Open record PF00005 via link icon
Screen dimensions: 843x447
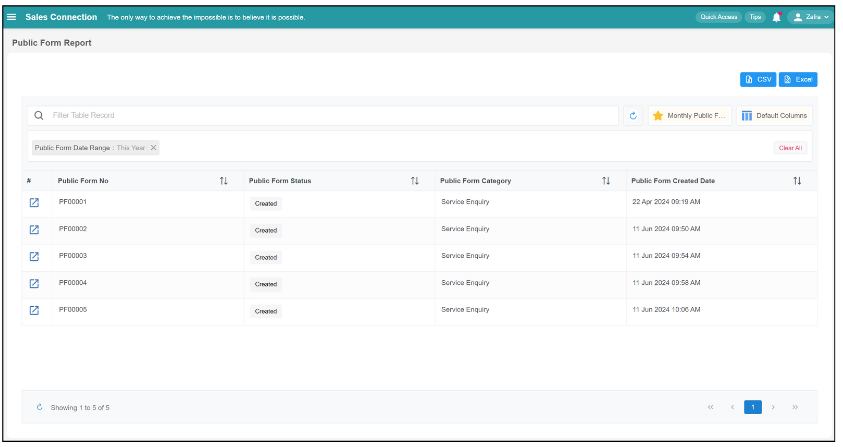coord(34,310)
